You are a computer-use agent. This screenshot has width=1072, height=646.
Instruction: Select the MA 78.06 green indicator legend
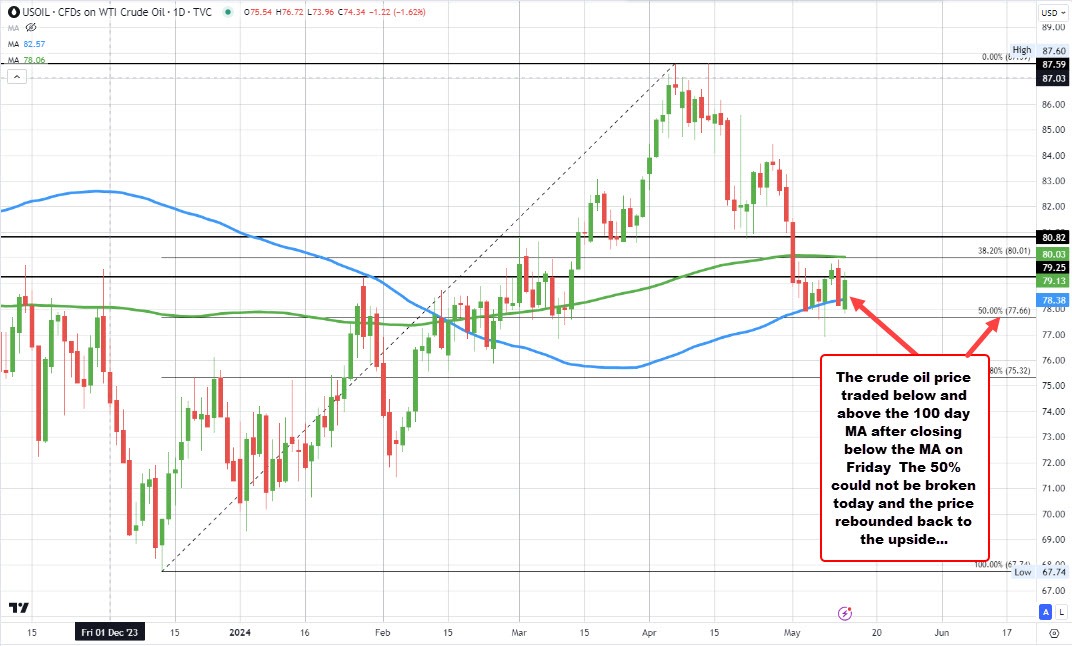point(27,60)
